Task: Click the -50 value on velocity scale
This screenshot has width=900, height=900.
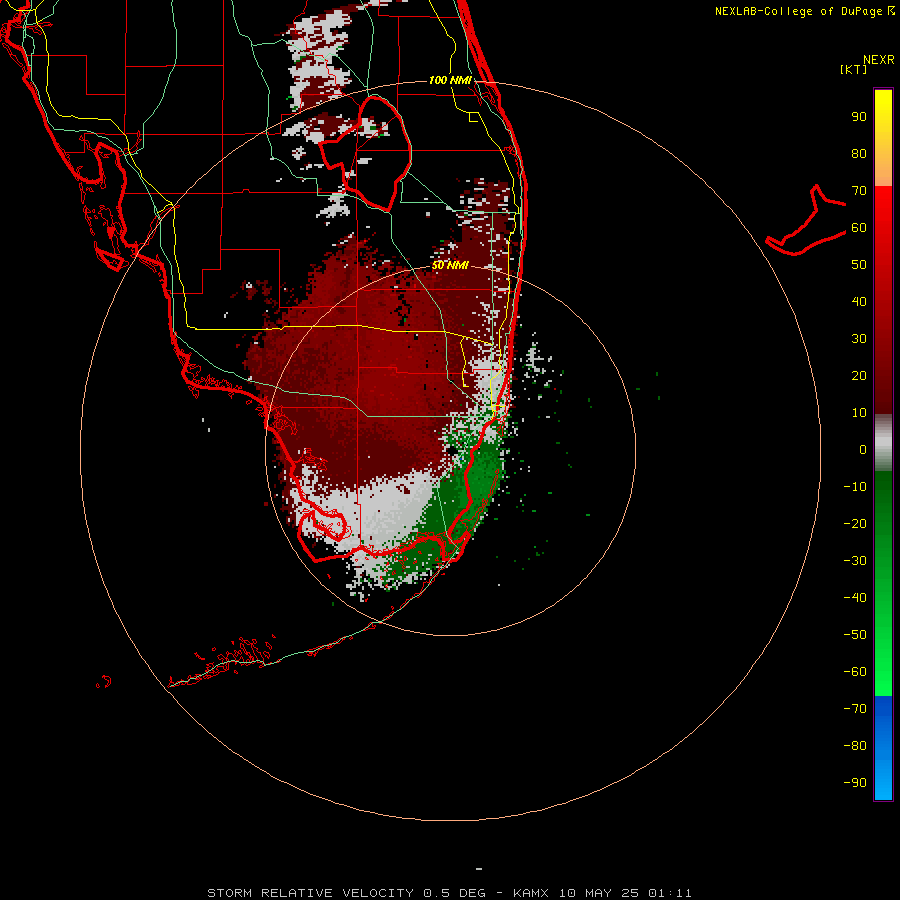Action: coord(855,635)
